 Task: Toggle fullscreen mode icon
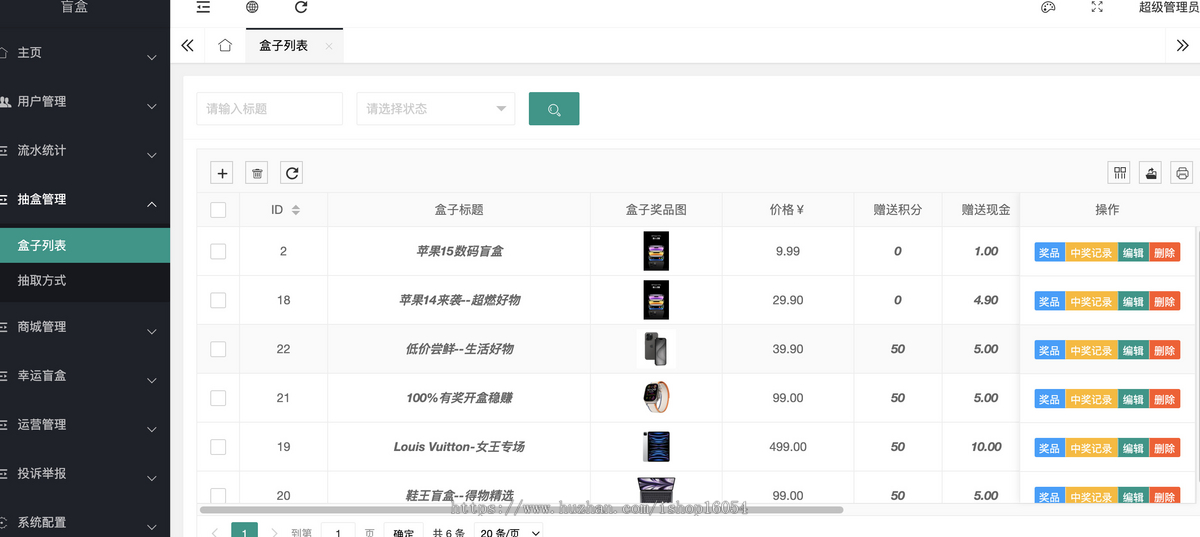1097,7
